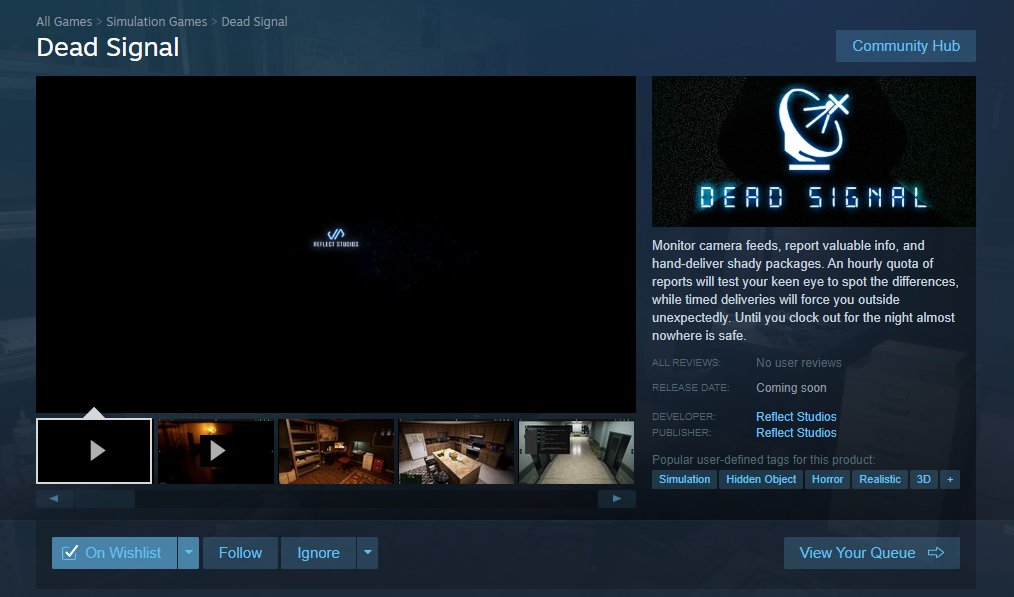Add a tag with plus button
Image resolution: width=1014 pixels, height=597 pixels.
click(950, 479)
